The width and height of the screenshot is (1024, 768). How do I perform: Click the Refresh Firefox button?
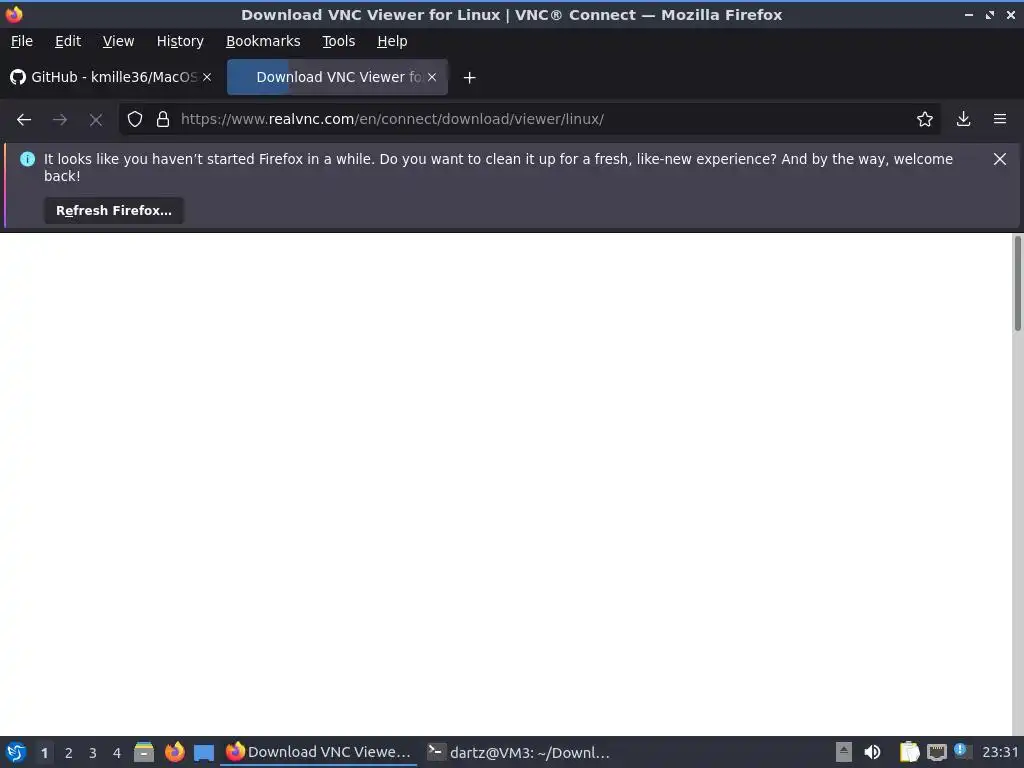114,211
